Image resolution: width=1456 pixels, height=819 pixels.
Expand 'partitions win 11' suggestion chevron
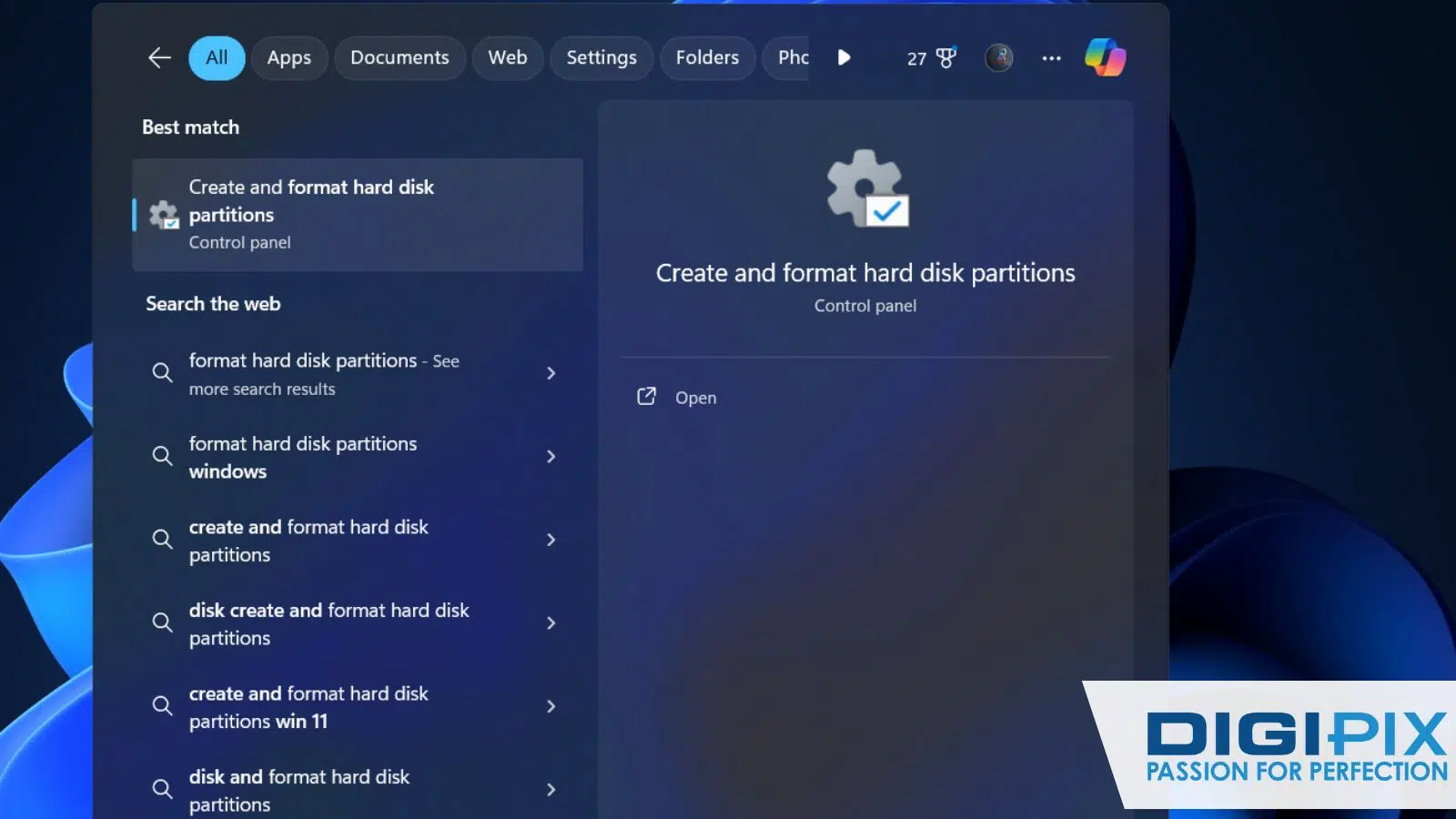[x=551, y=707]
